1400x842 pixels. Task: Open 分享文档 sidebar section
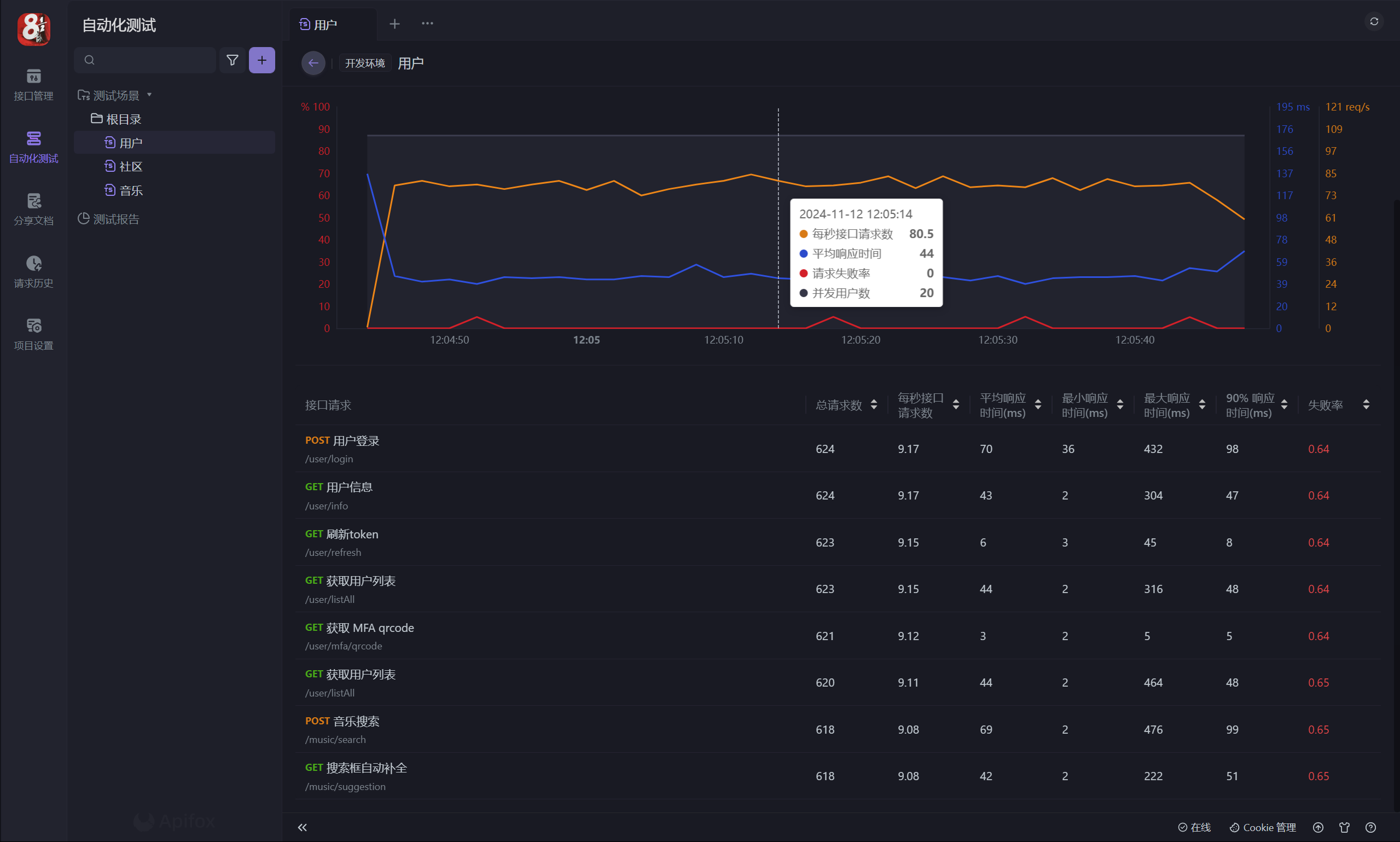pos(33,210)
